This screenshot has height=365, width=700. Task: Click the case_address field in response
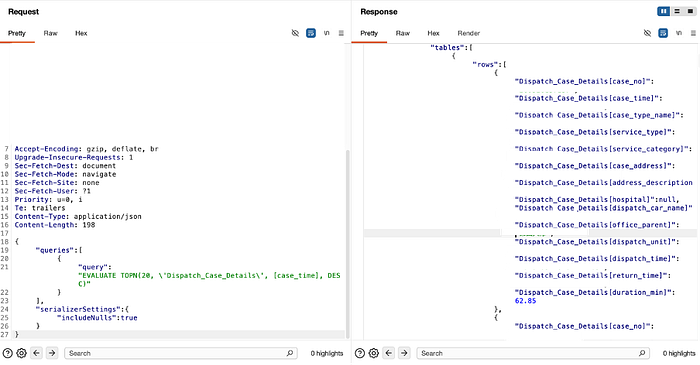pos(595,166)
